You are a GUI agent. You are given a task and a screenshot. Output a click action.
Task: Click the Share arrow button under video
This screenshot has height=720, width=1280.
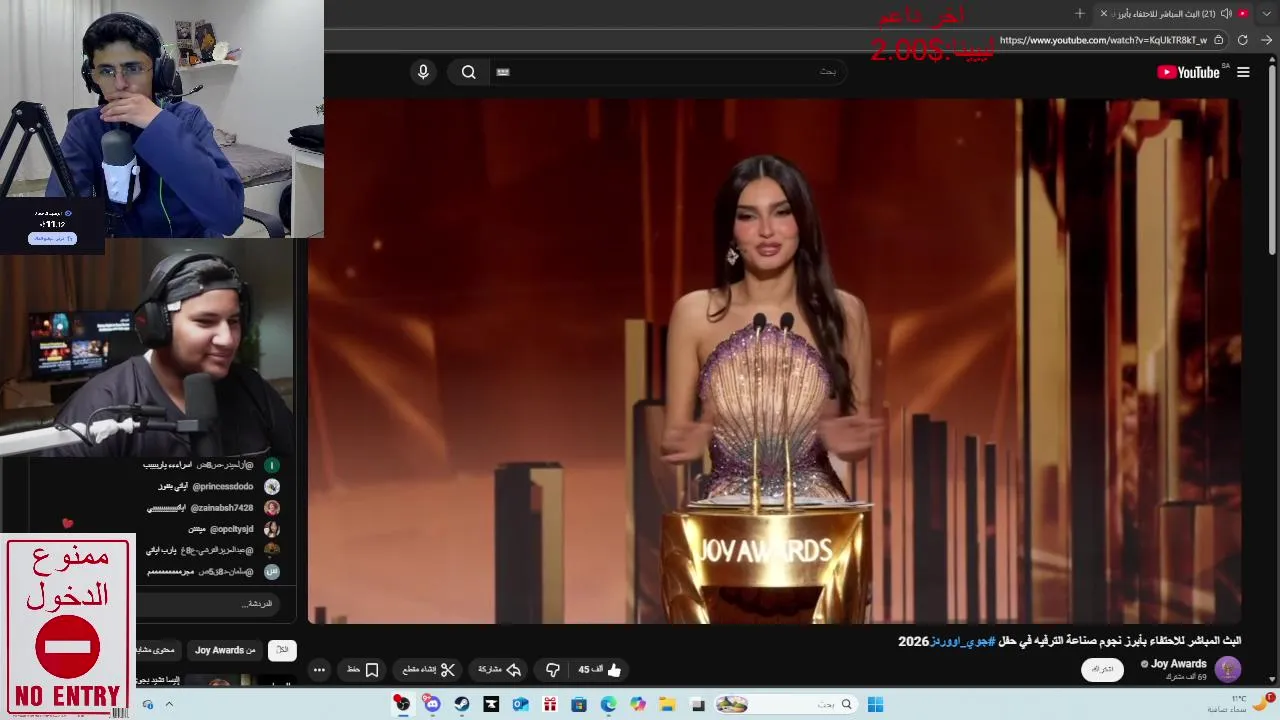tap(500, 670)
